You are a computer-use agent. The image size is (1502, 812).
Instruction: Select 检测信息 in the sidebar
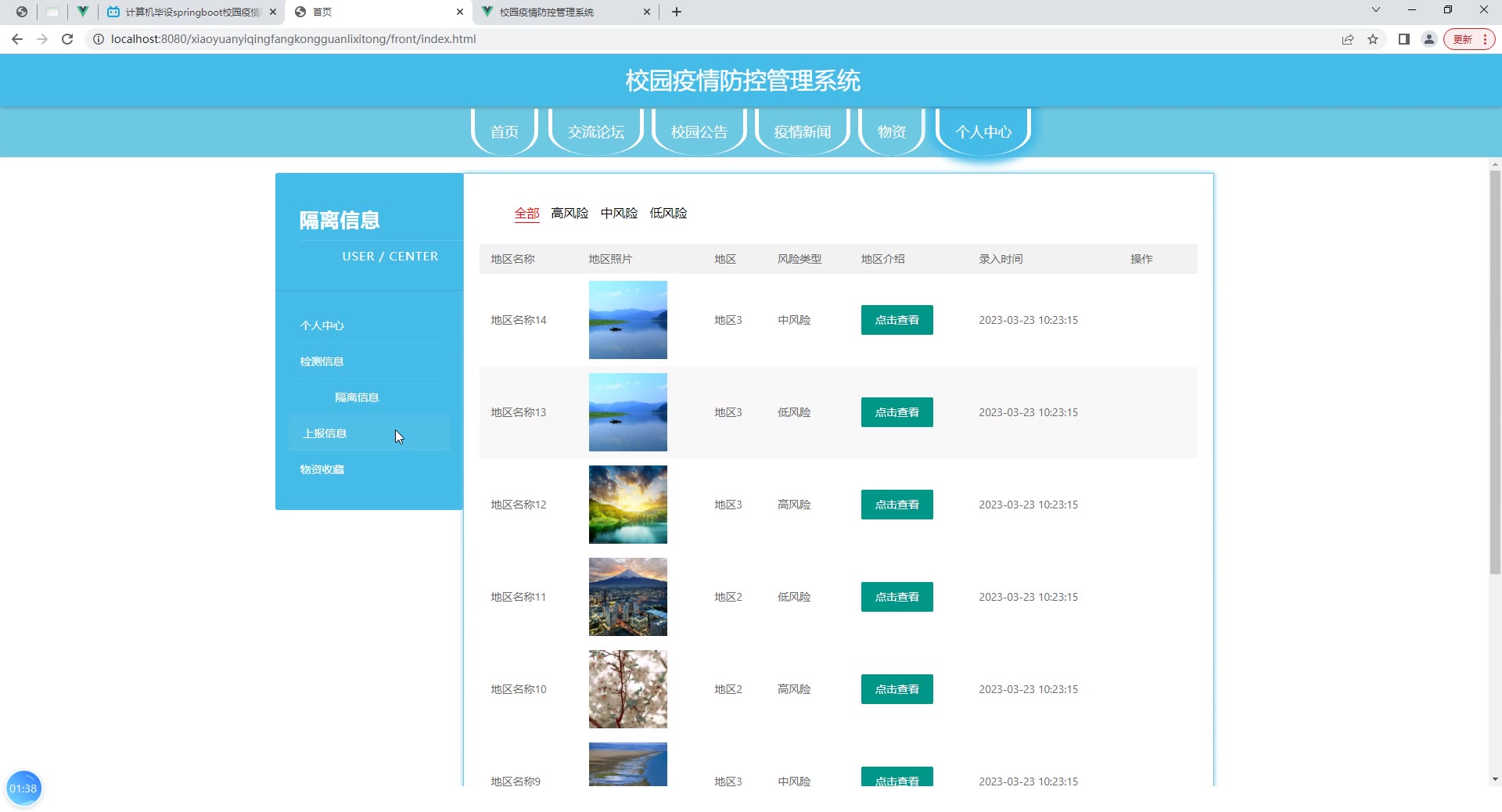coord(369,361)
